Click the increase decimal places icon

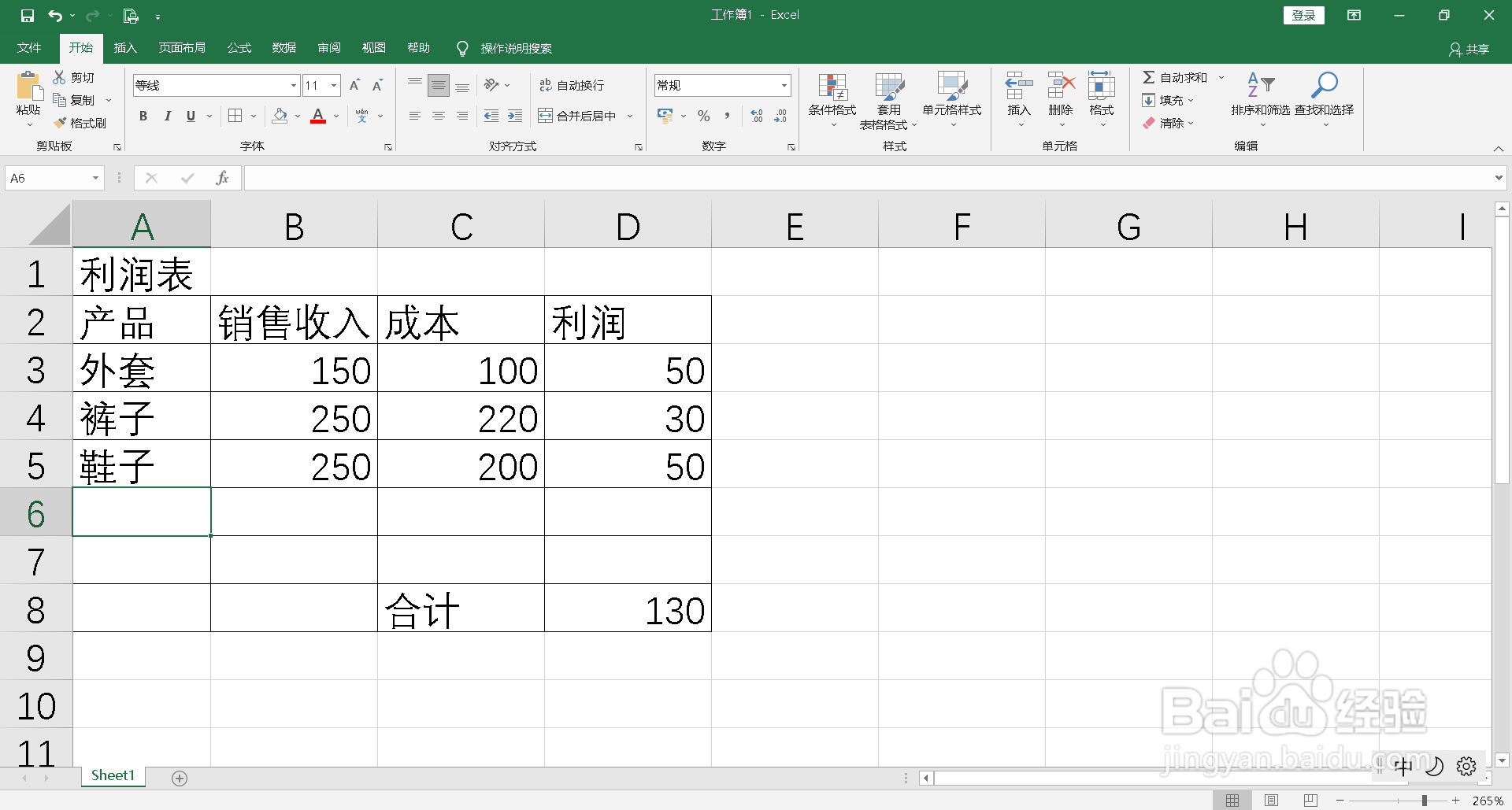click(x=756, y=116)
